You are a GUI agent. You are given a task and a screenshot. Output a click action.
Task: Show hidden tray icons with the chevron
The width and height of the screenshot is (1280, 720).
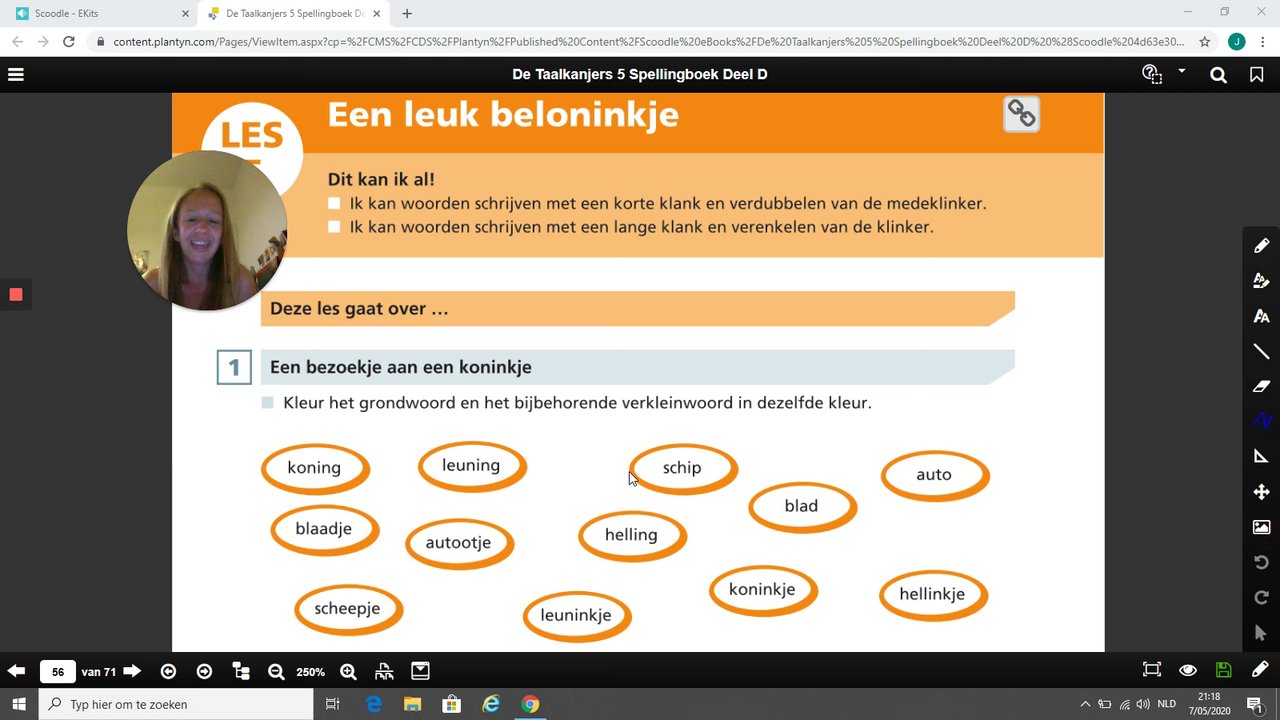pyautogui.click(x=1085, y=704)
